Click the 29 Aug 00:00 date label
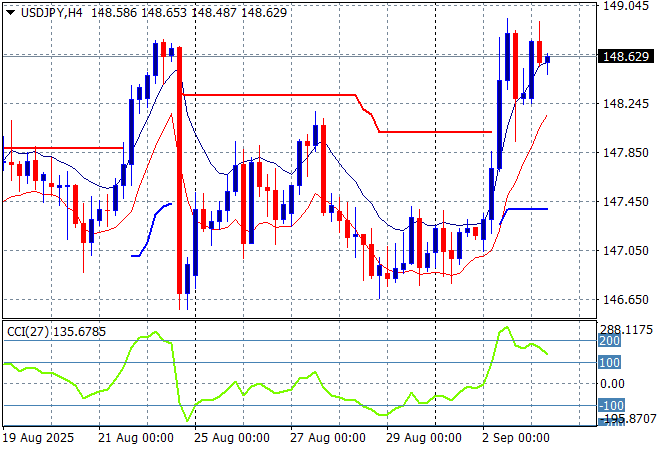 click(x=426, y=438)
